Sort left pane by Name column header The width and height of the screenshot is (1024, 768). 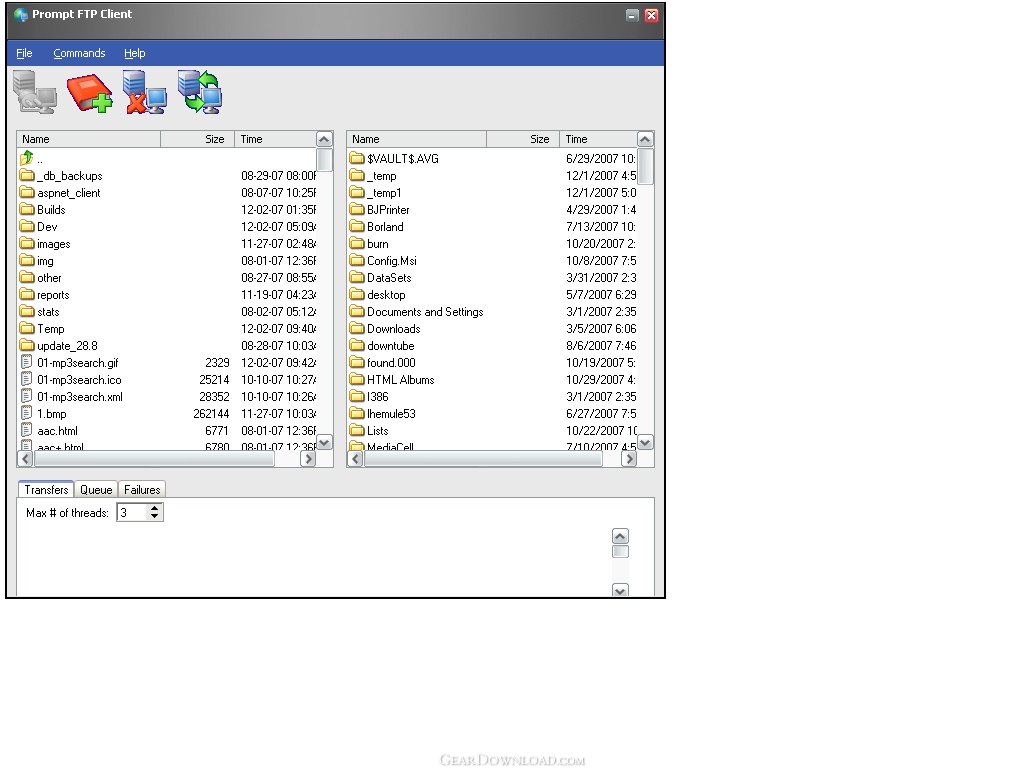[x=89, y=139]
